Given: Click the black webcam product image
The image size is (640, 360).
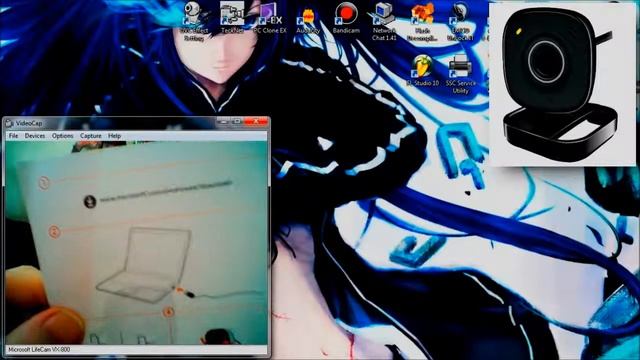Looking at the screenshot, I should 562,84.
